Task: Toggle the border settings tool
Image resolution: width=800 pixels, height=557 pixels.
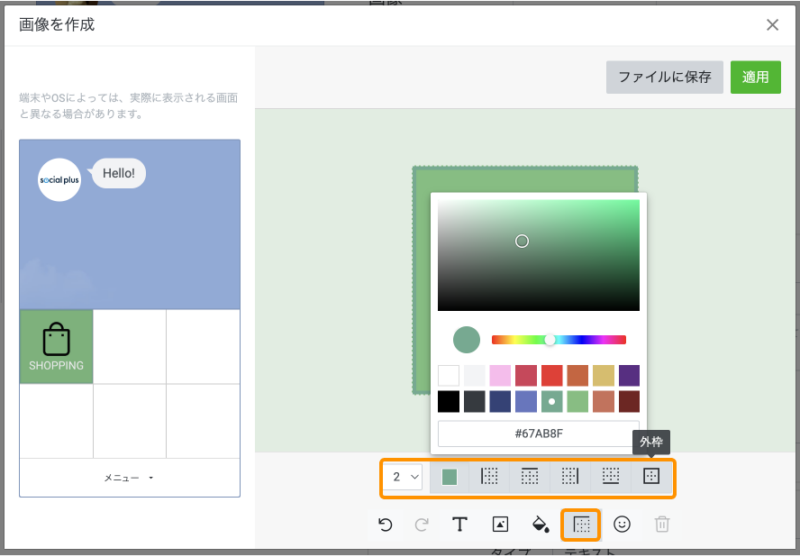Action: click(x=581, y=524)
